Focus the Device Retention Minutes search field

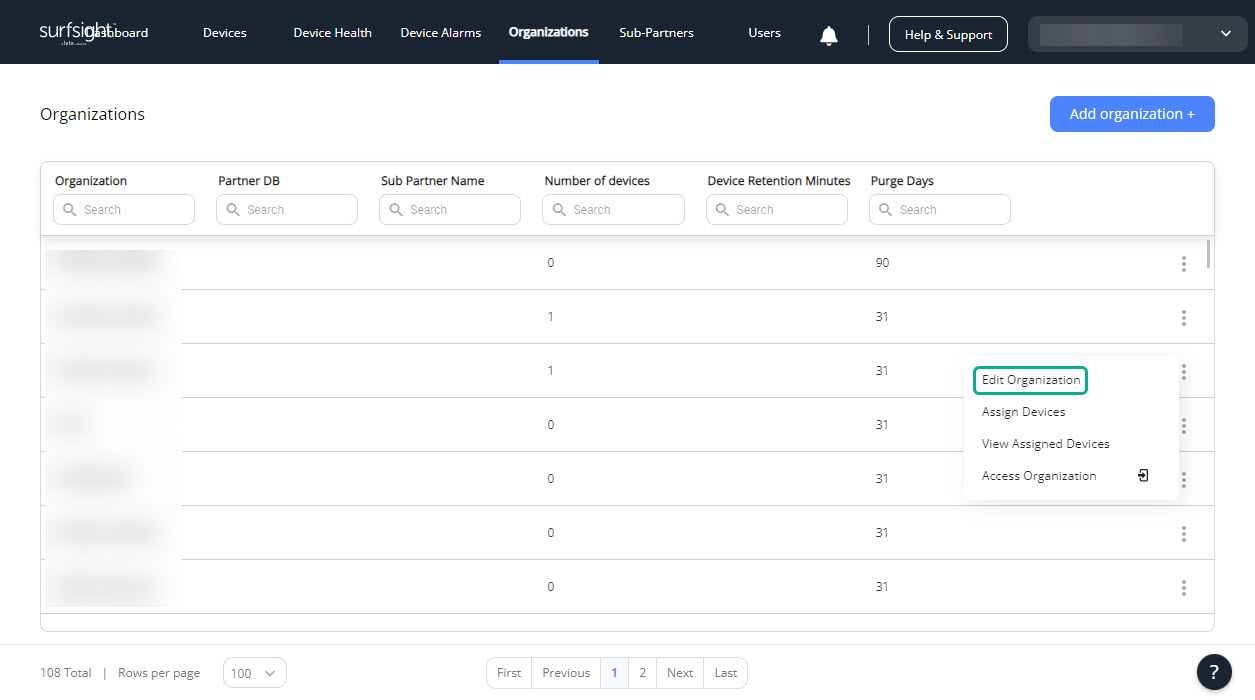[x=777, y=210]
